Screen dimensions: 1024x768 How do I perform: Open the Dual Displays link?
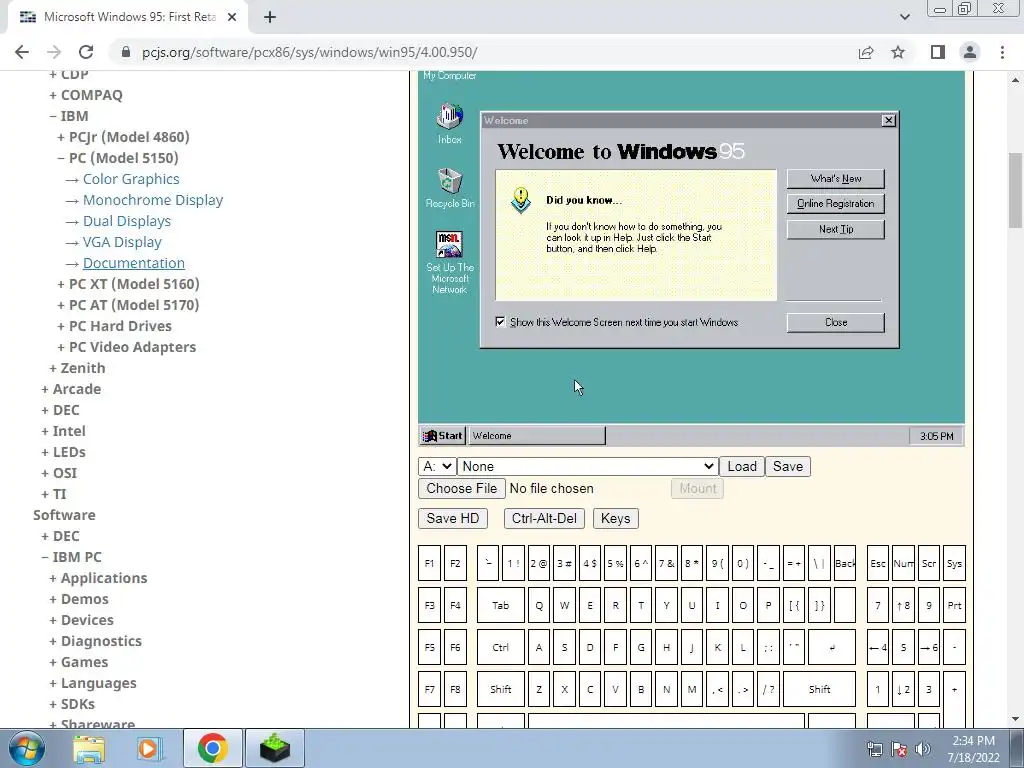click(x=127, y=221)
